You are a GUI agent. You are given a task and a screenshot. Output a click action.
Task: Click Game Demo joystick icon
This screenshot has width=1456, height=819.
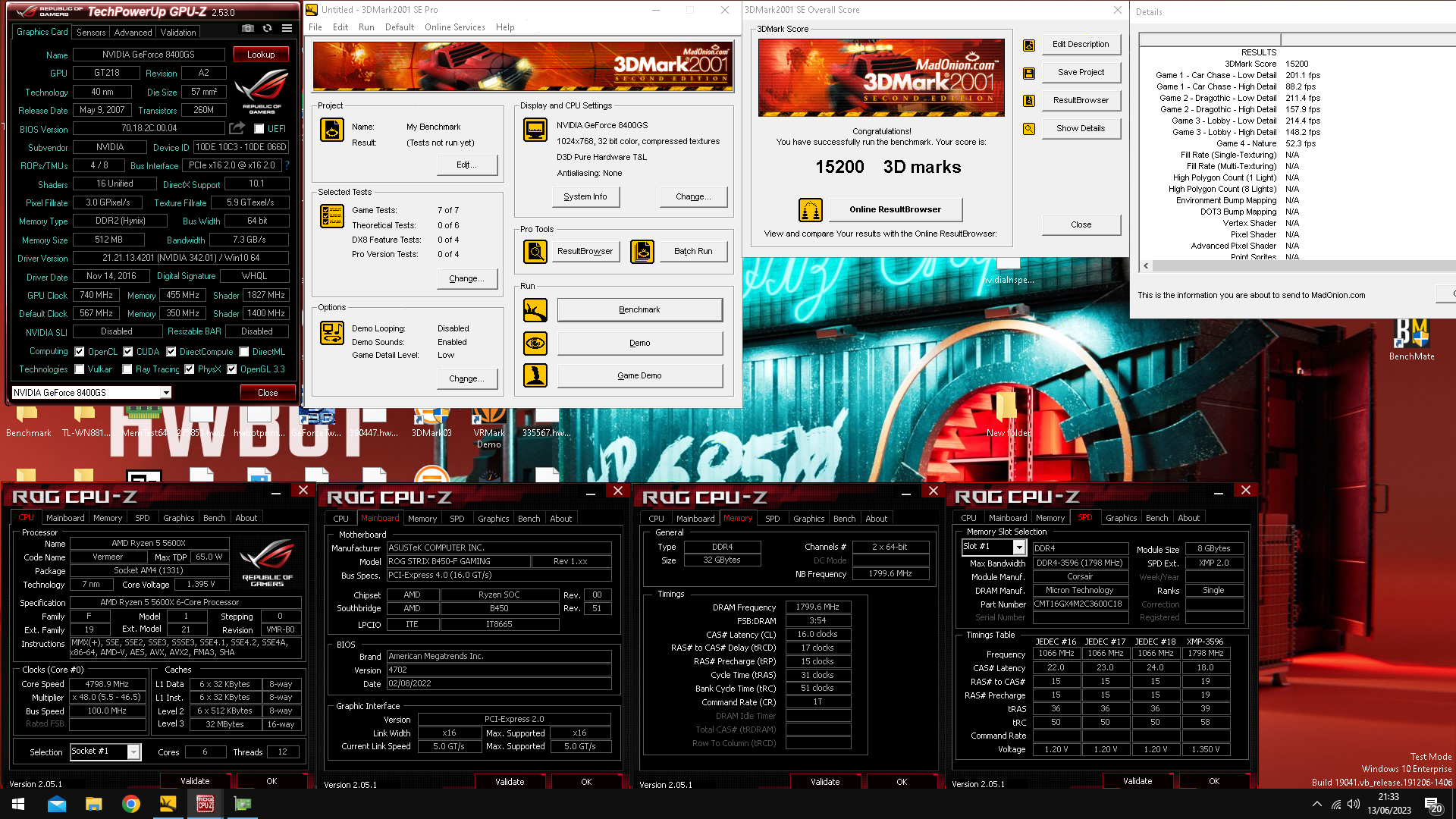535,375
